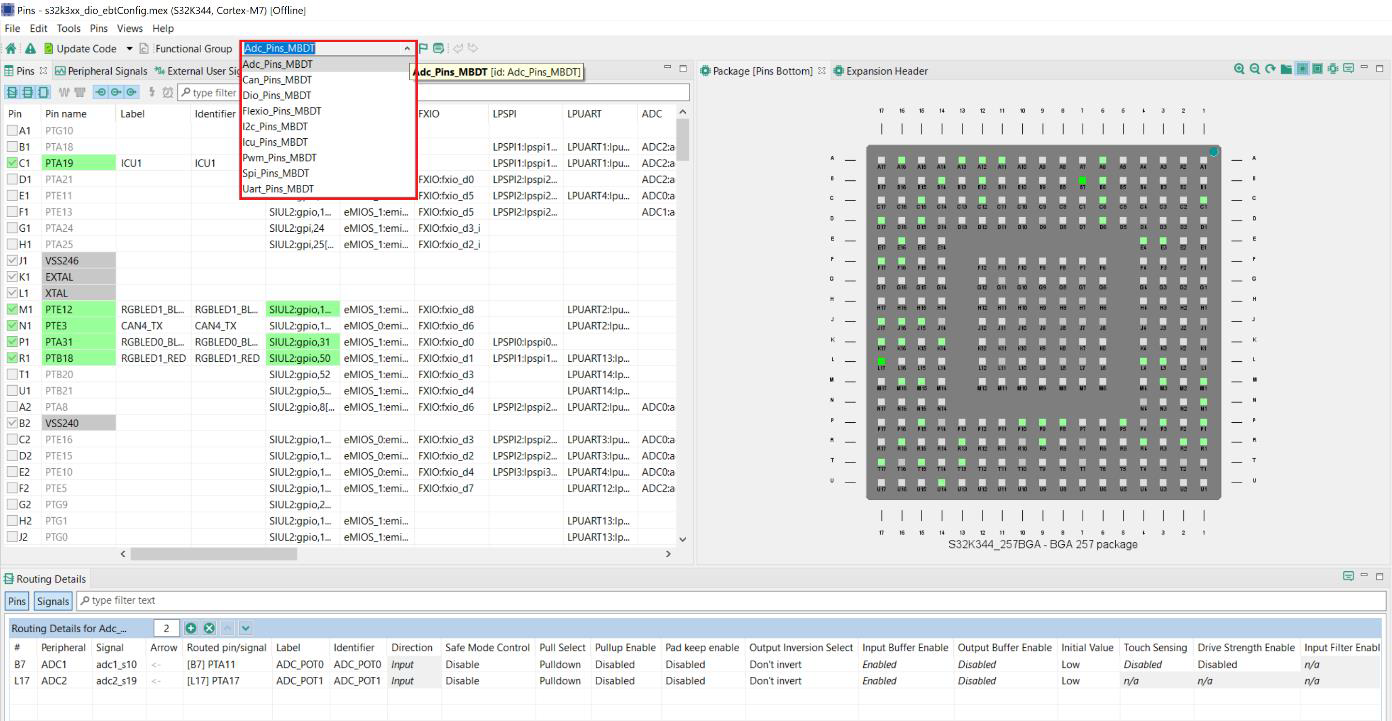Open the Pins menu

coord(98,28)
